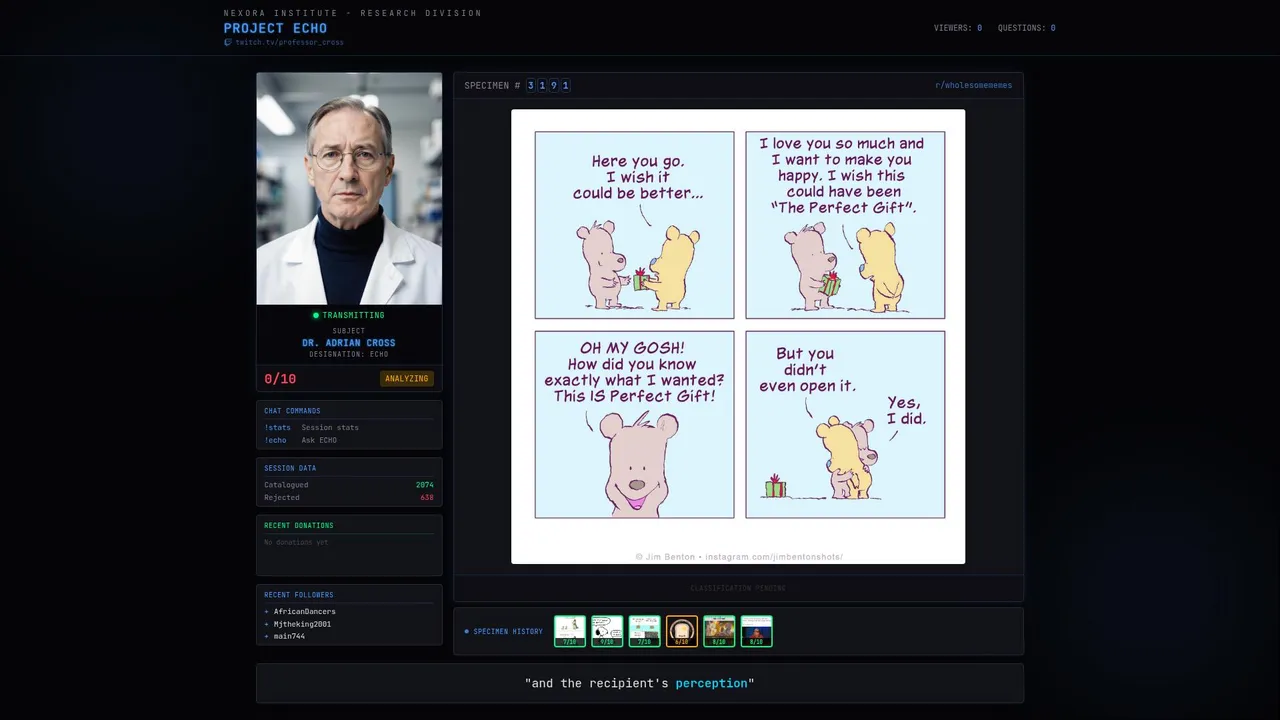Click follower AfricanDancers
The height and width of the screenshot is (720, 1280).
(x=304, y=612)
